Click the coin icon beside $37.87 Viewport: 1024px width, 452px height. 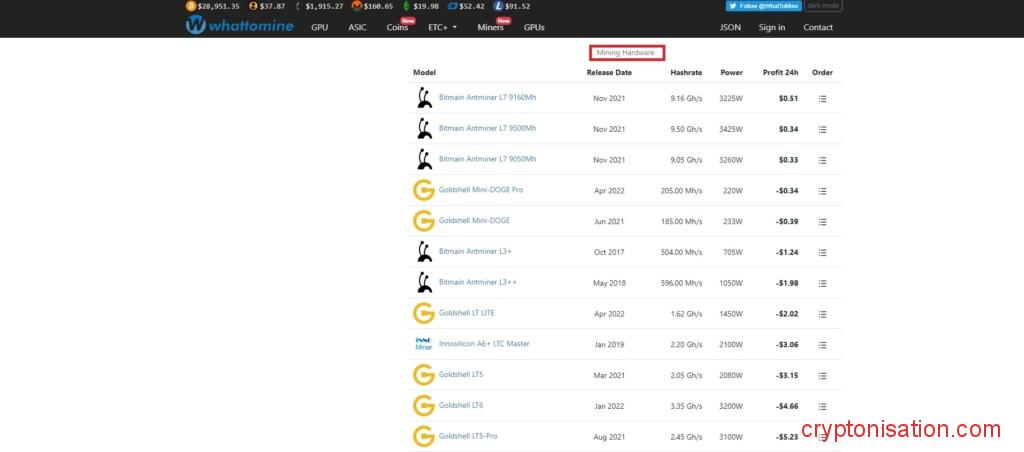pyautogui.click(x=253, y=6)
